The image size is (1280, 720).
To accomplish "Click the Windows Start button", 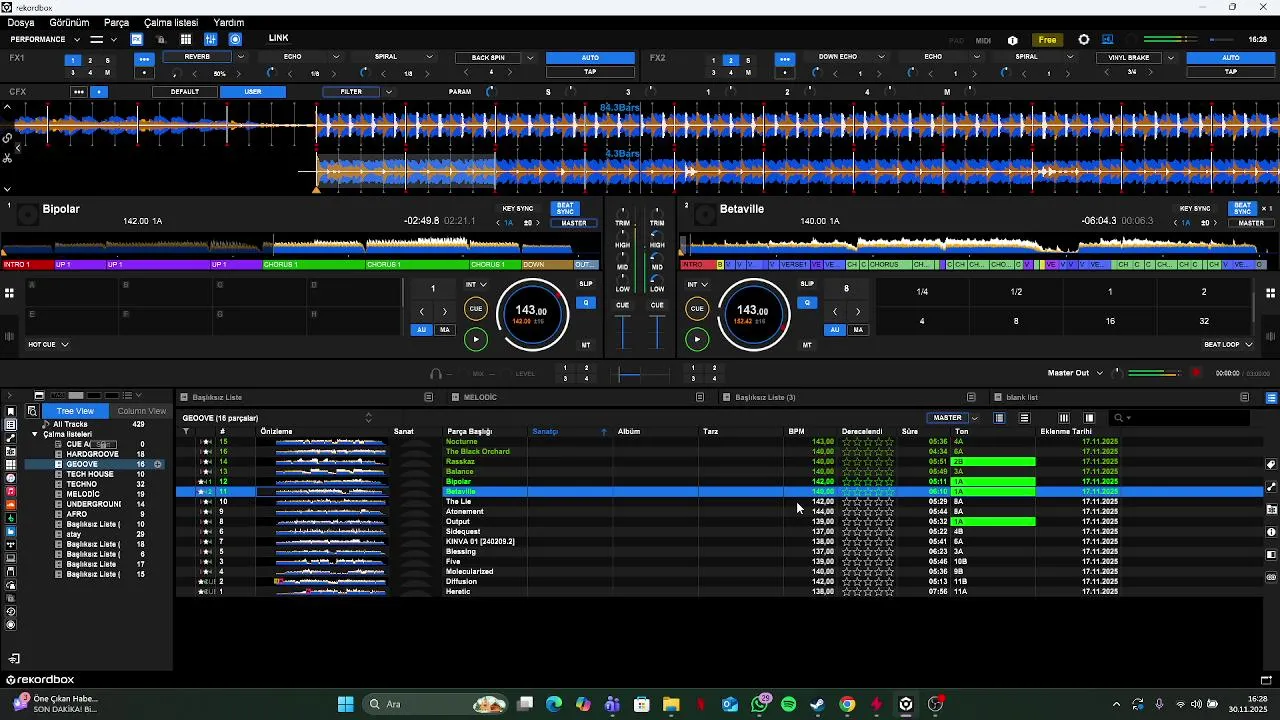I will 345,704.
